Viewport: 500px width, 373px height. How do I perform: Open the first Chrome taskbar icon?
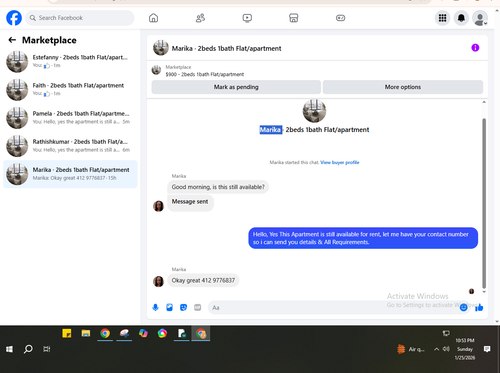point(105,333)
